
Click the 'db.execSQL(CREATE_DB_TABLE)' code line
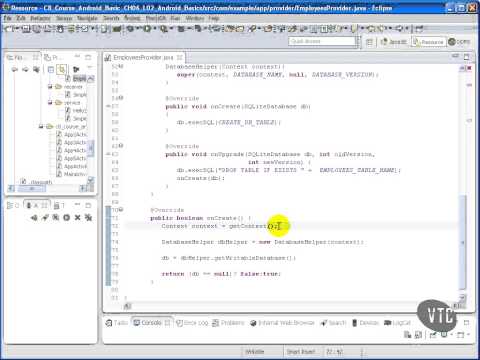click(x=229, y=122)
